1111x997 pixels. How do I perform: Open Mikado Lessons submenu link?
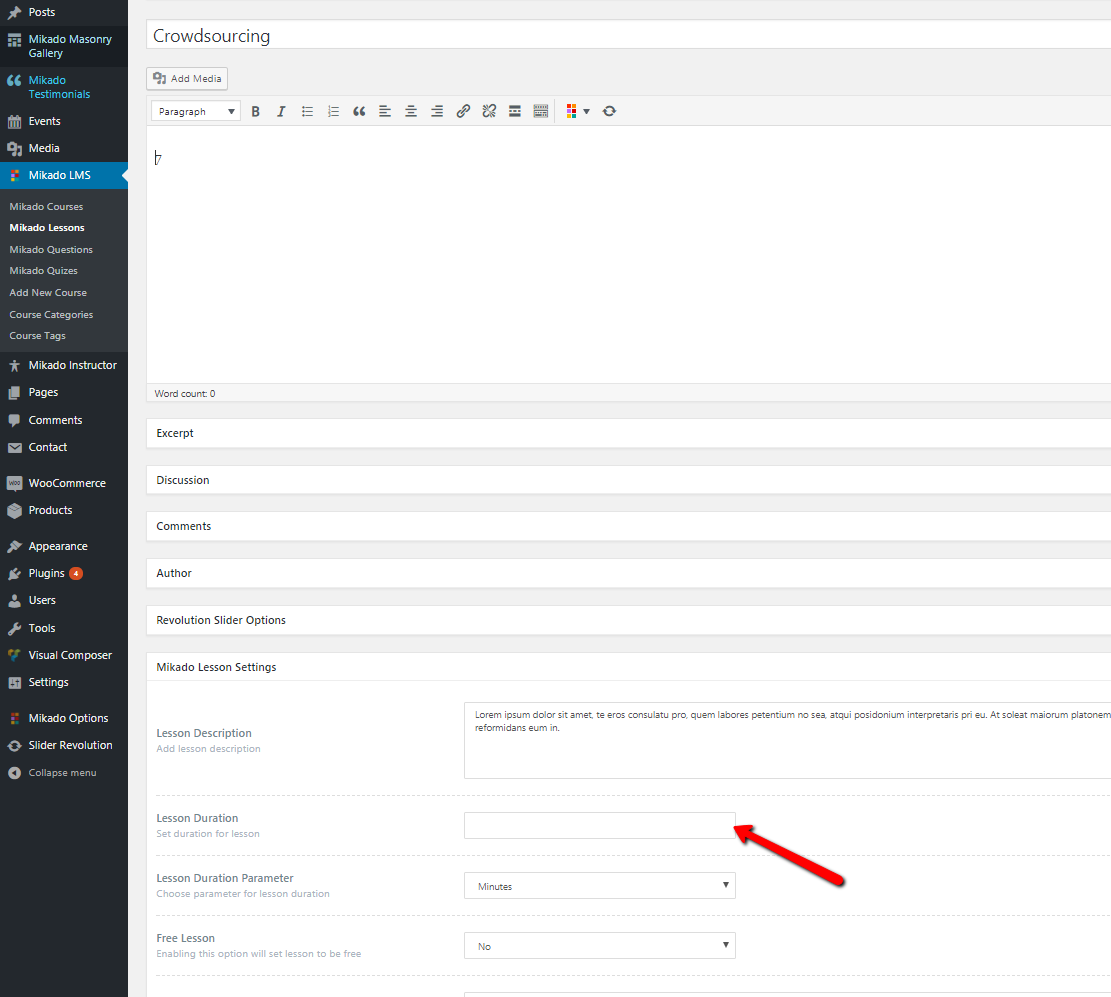click(x=47, y=227)
